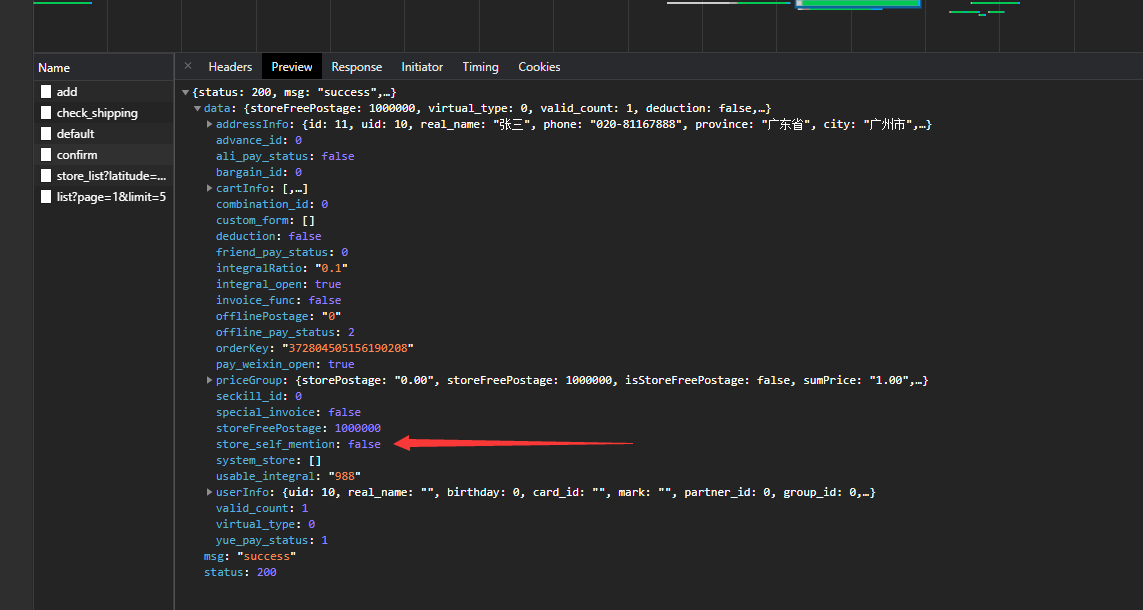Image resolution: width=1143 pixels, height=610 pixels.
Task: Select the store_list?latitude request file icon
Action: (46, 176)
